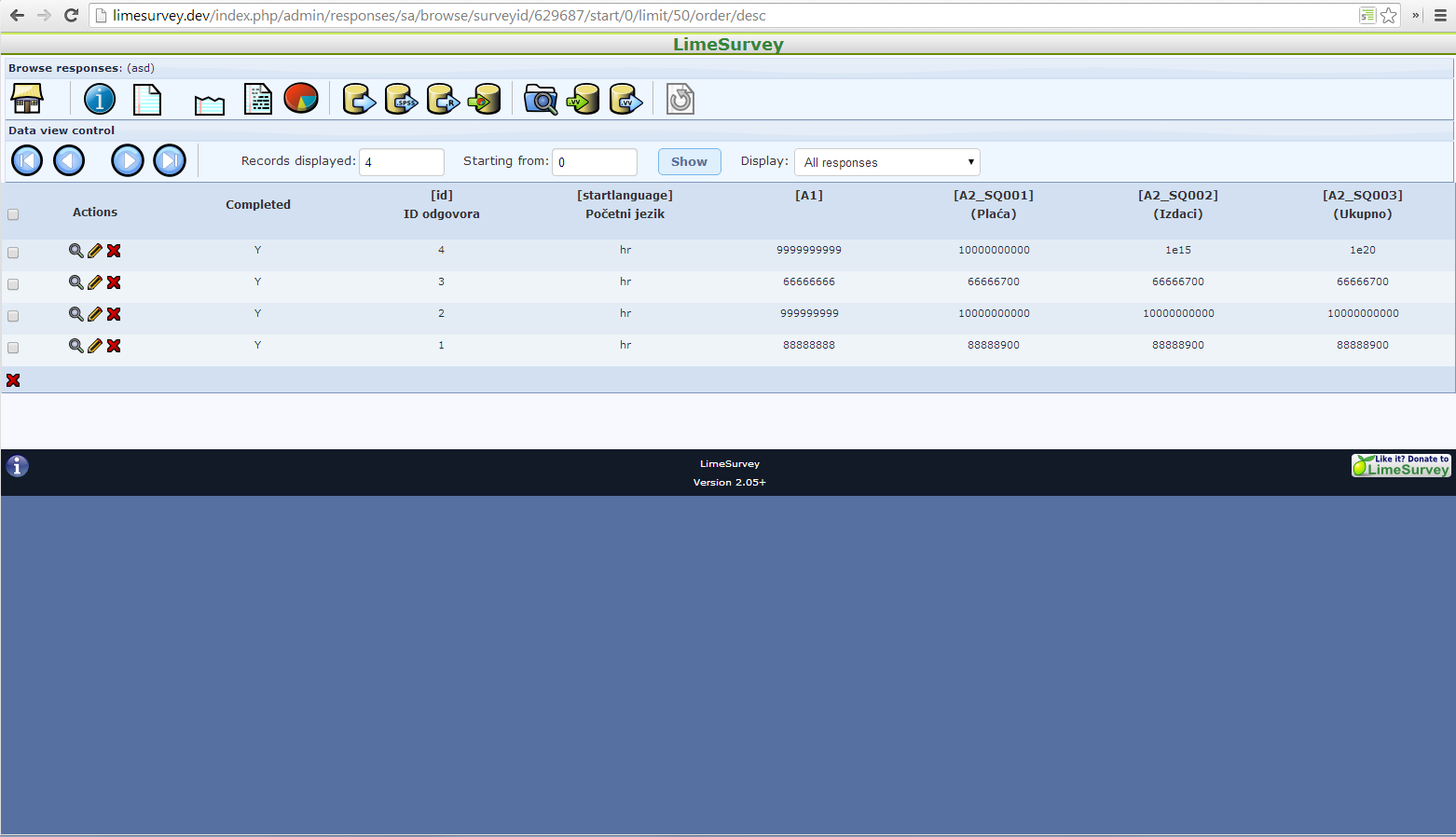The height and width of the screenshot is (837, 1456).
Task: Click the survey home house icon
Action: pos(27,99)
